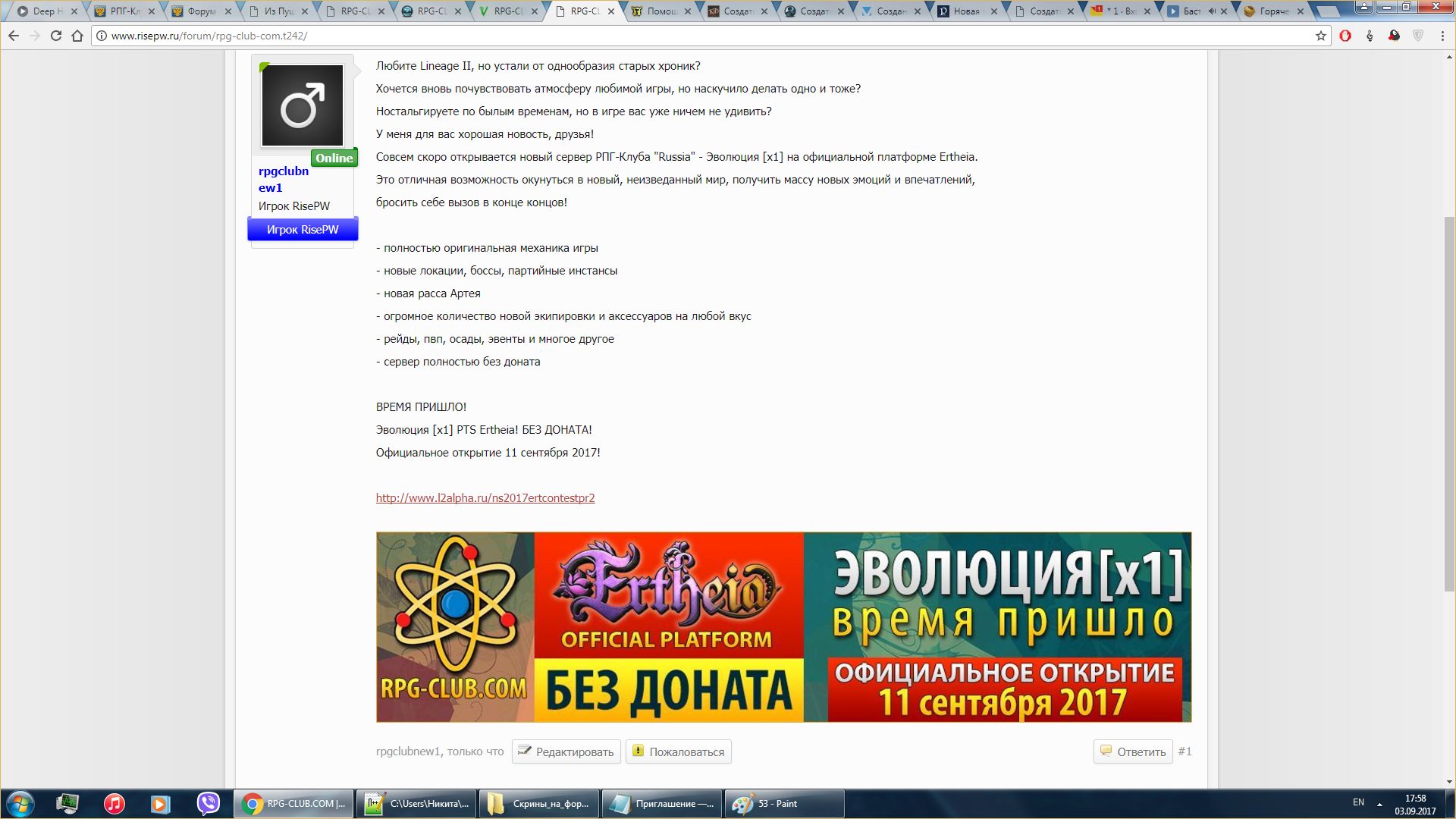Close the Deep H tab
1456x819 pixels.
coord(74,11)
